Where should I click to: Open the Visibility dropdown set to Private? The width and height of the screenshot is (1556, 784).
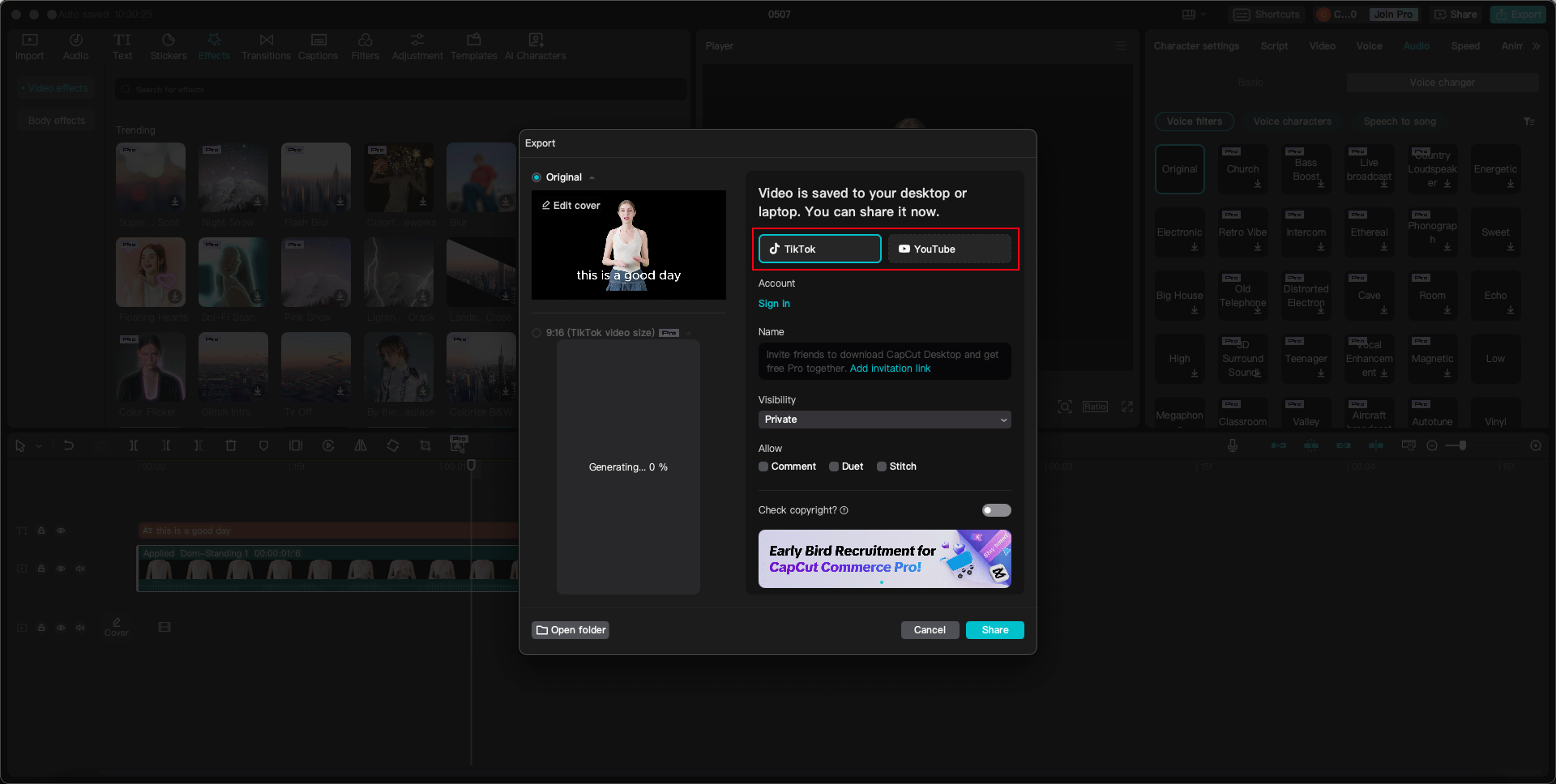[x=885, y=420]
